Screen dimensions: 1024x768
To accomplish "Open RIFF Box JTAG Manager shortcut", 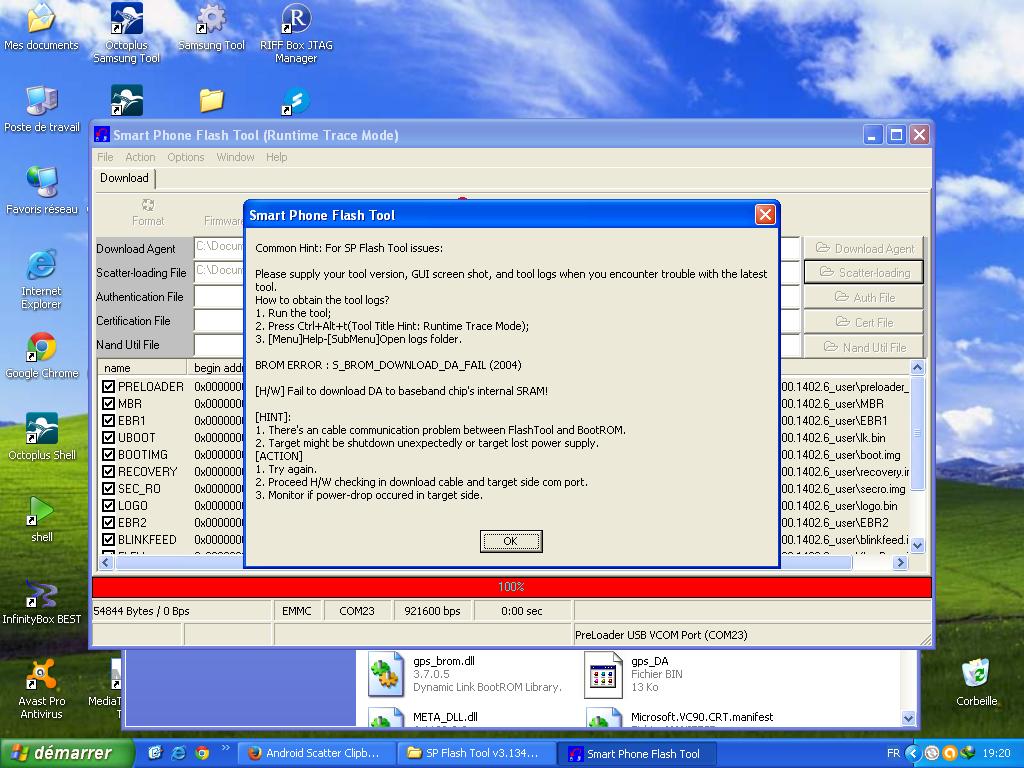I will coord(296,33).
